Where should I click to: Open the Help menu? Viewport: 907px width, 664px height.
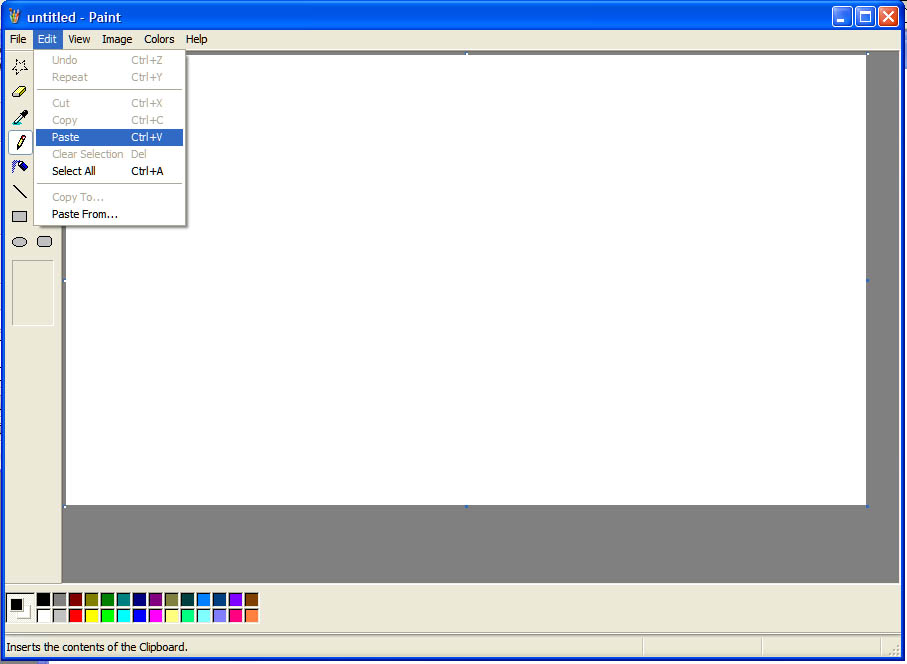tap(197, 39)
